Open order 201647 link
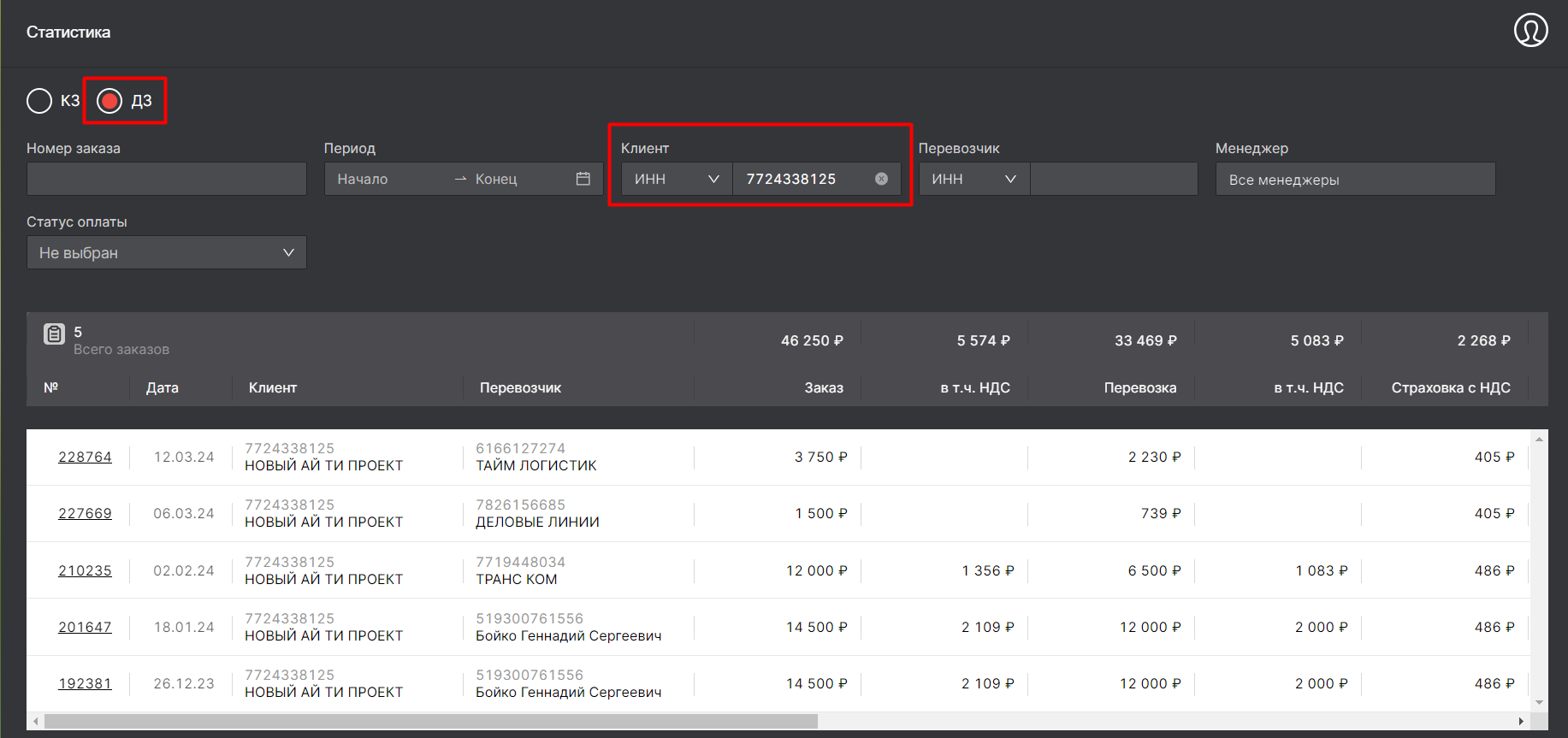Image resolution: width=1568 pixels, height=738 pixels. (85, 627)
